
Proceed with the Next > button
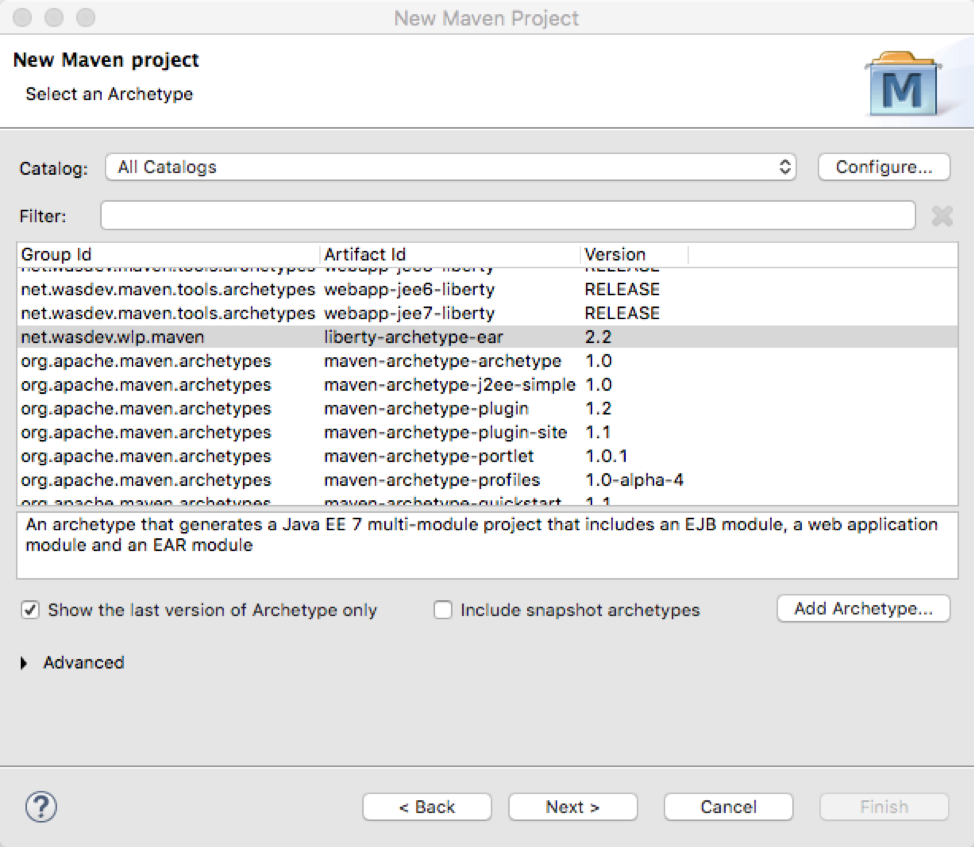coord(573,807)
